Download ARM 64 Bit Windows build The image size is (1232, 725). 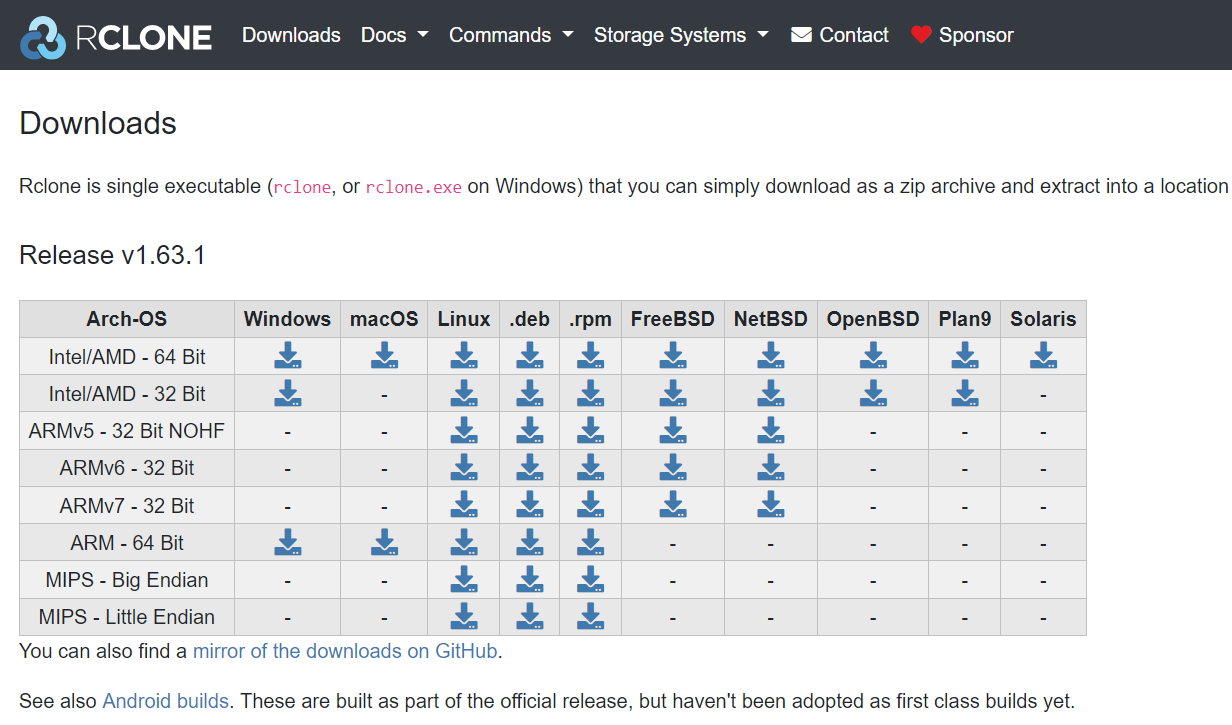288,542
